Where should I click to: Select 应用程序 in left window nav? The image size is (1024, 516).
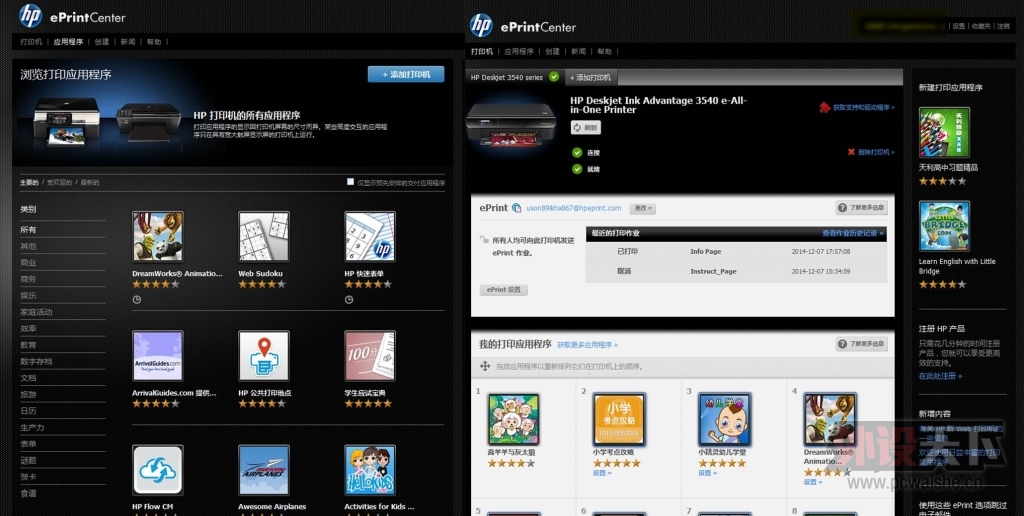(69, 41)
